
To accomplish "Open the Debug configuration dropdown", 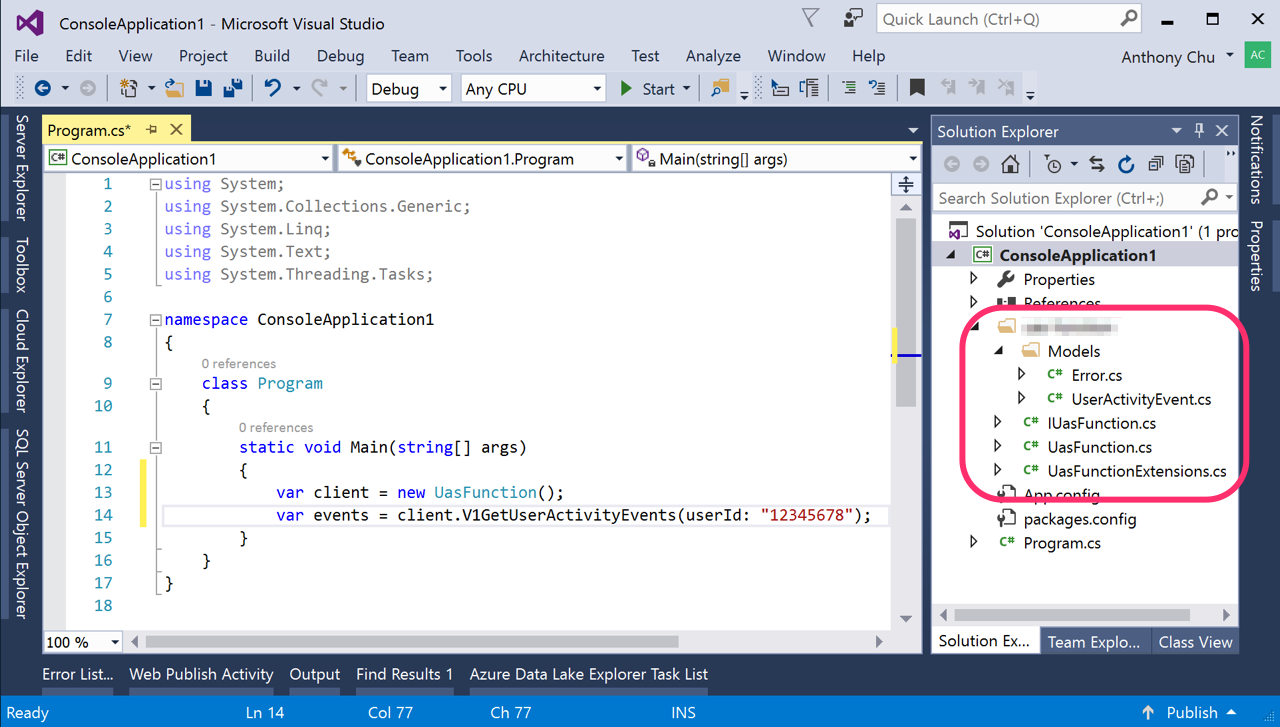I will coord(442,89).
